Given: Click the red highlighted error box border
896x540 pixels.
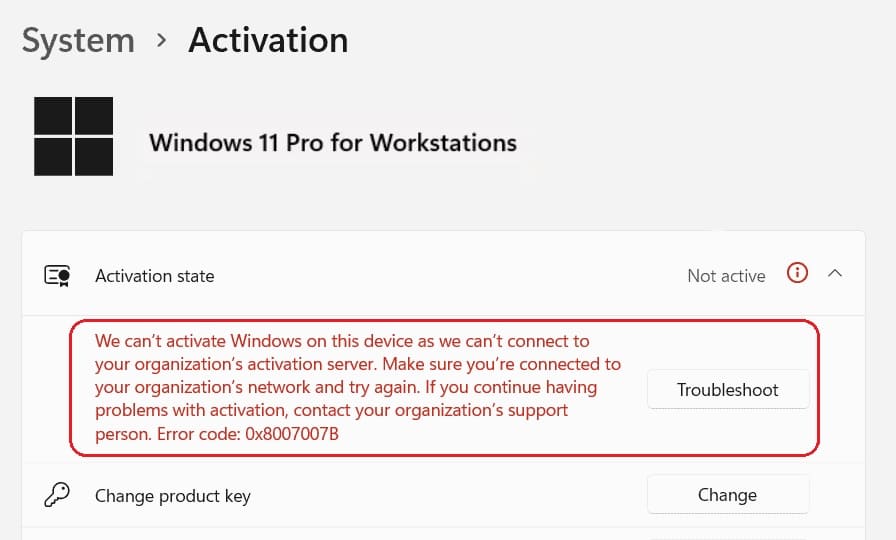Looking at the screenshot, I should click(445, 321).
